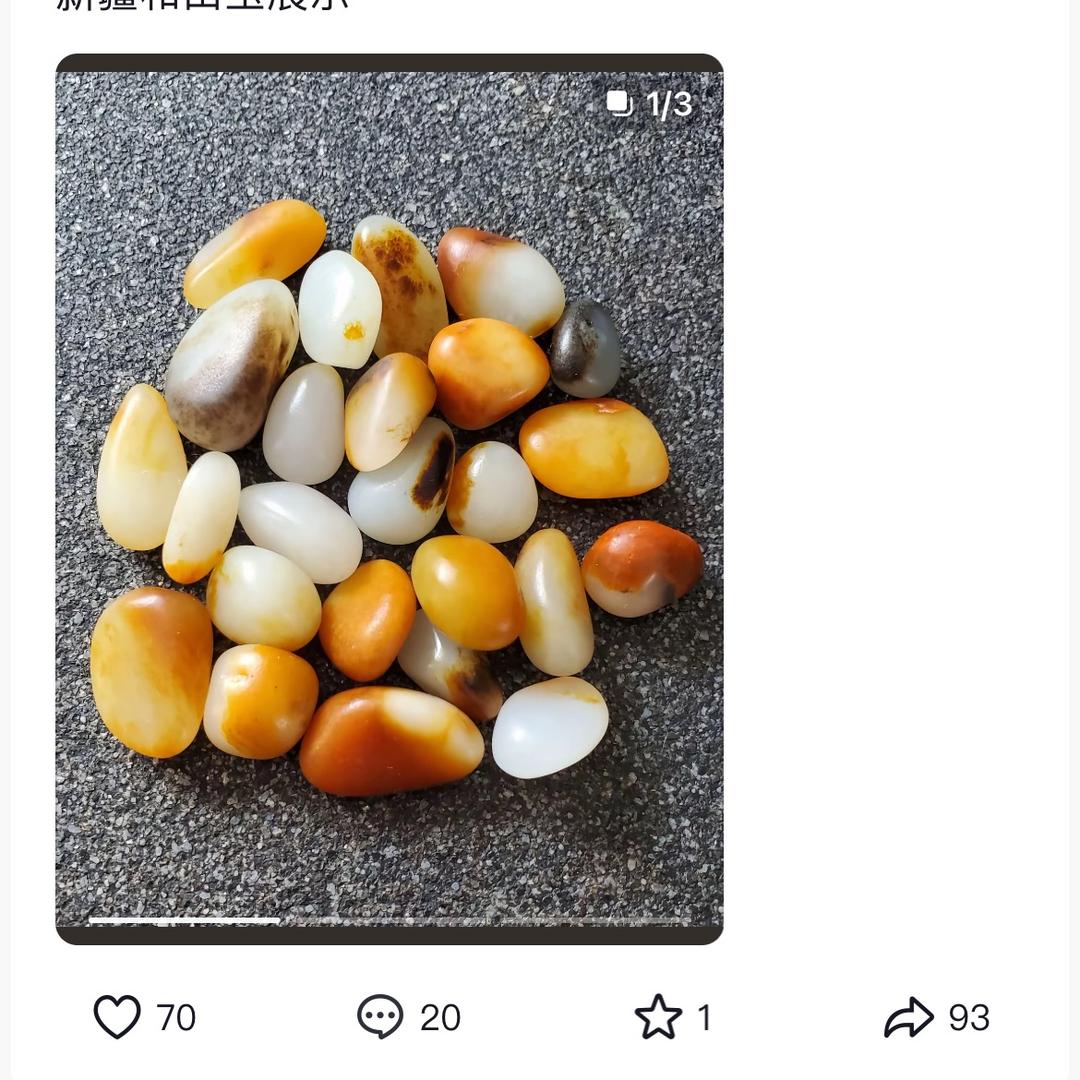This screenshot has width=1080, height=1080.
Task: Click the stacked multi-image icon on the photo
Action: [619, 103]
